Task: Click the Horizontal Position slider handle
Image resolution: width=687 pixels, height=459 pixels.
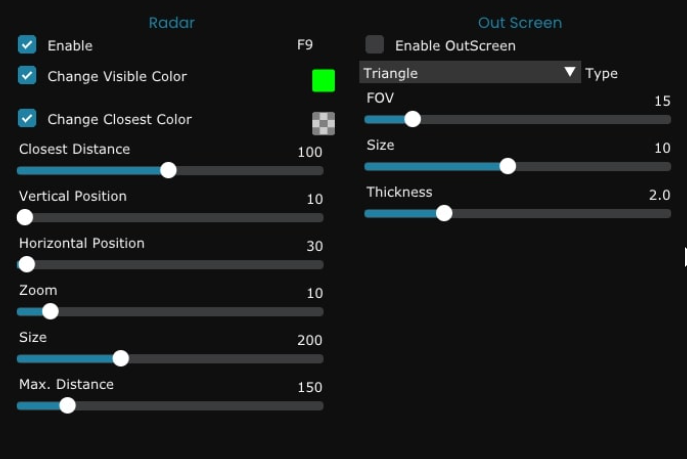Action: tap(27, 264)
